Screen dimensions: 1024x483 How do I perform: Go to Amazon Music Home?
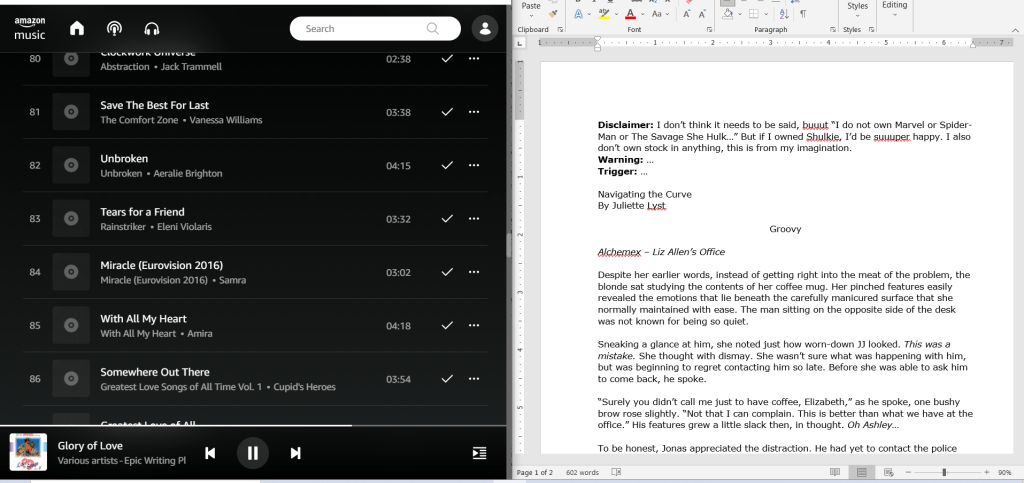pyautogui.click(x=77, y=29)
